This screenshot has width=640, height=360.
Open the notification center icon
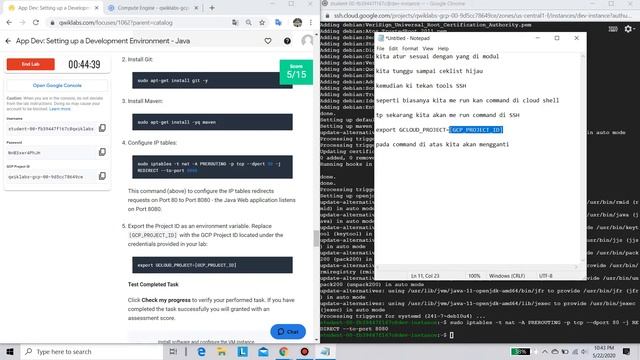click(627, 351)
